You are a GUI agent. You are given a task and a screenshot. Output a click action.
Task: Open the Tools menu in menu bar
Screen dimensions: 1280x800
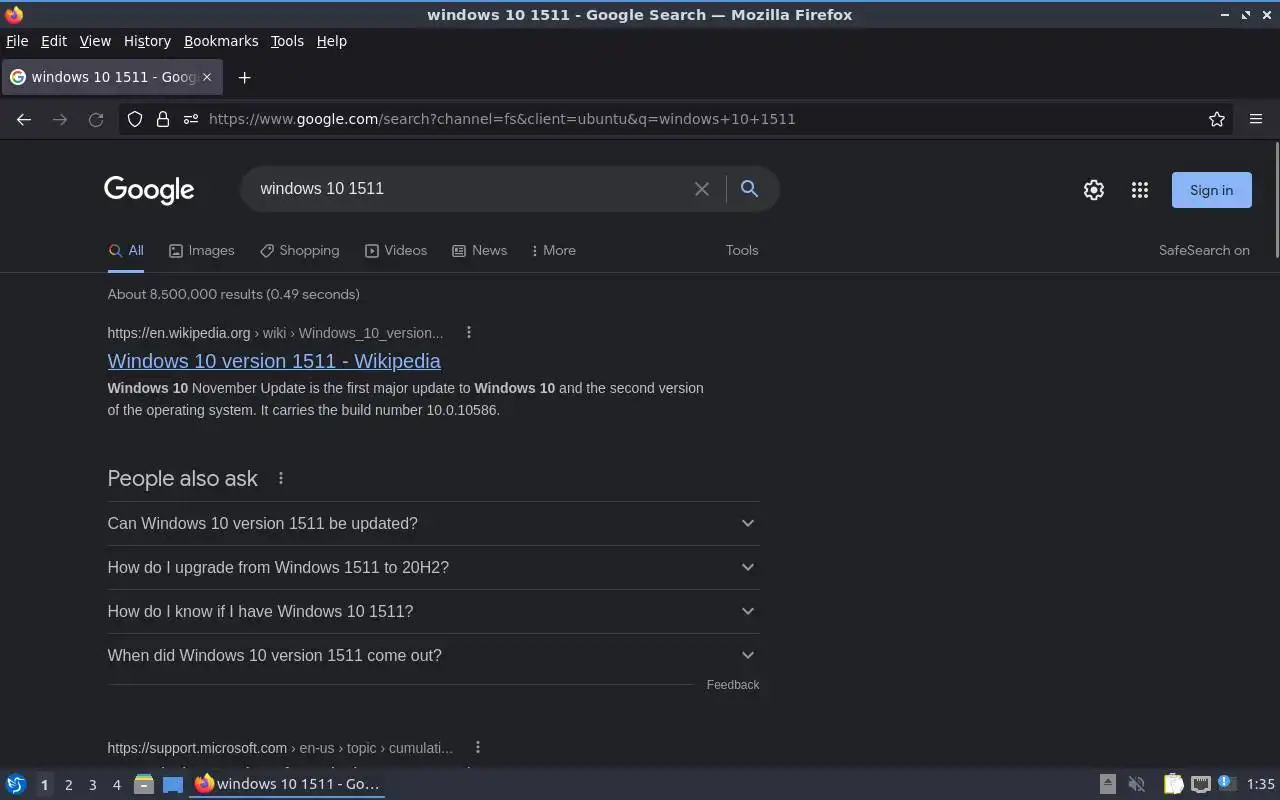[287, 41]
